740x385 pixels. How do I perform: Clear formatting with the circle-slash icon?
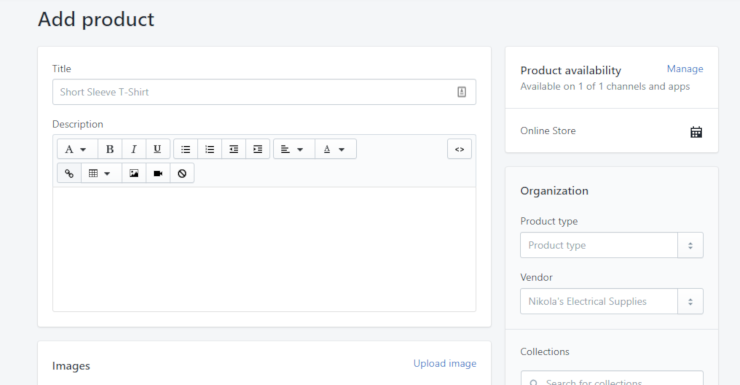coord(182,173)
